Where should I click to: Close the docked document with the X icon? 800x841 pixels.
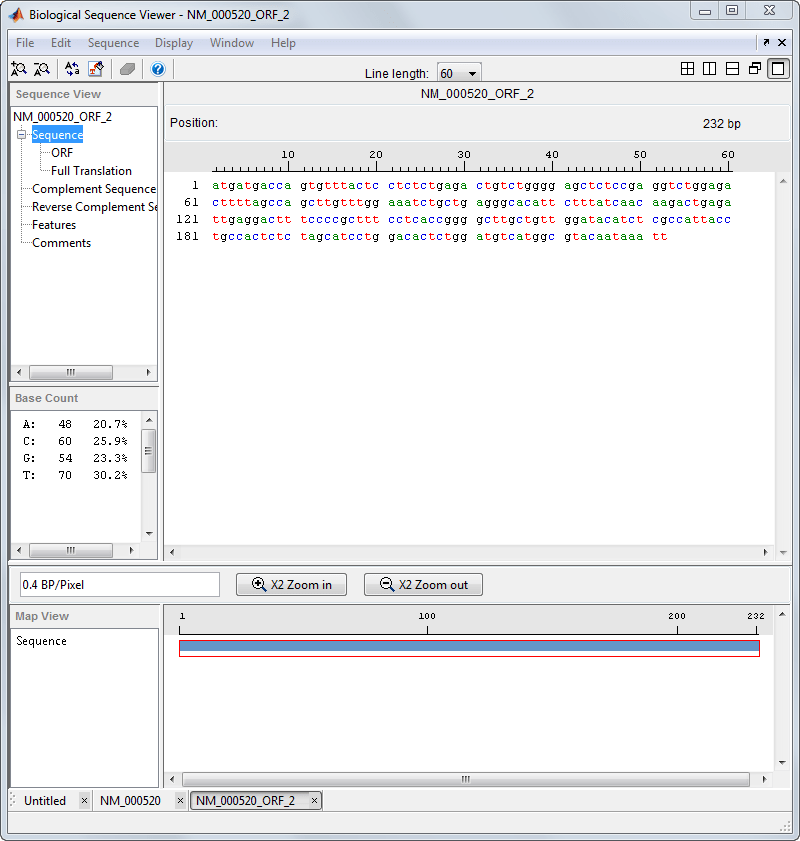[782, 42]
